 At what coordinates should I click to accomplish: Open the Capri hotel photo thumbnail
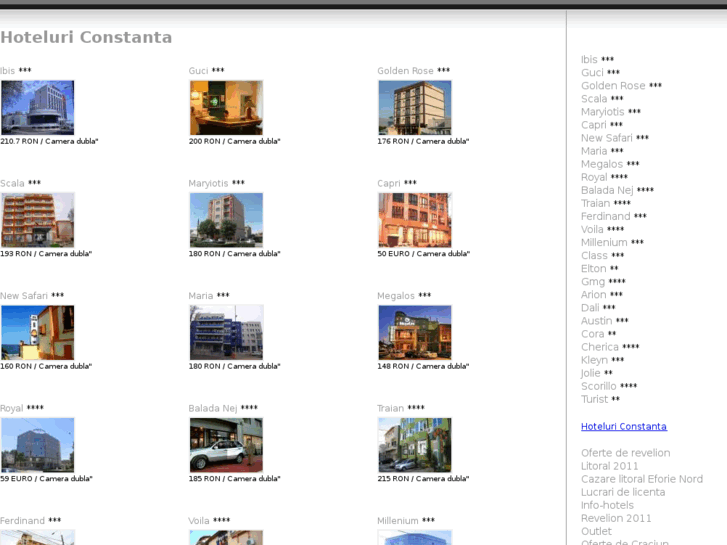coord(415,220)
